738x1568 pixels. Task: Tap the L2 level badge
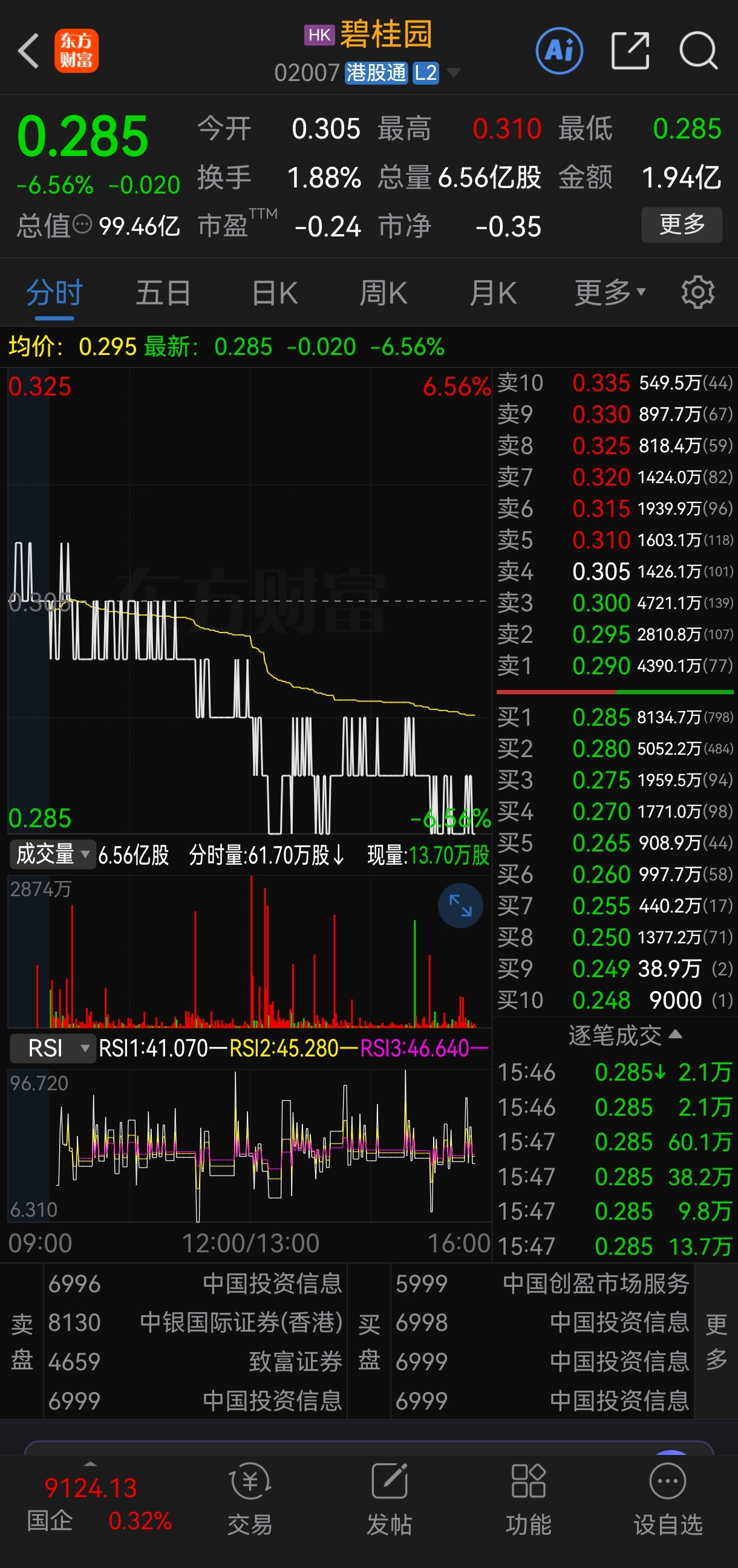[x=426, y=73]
